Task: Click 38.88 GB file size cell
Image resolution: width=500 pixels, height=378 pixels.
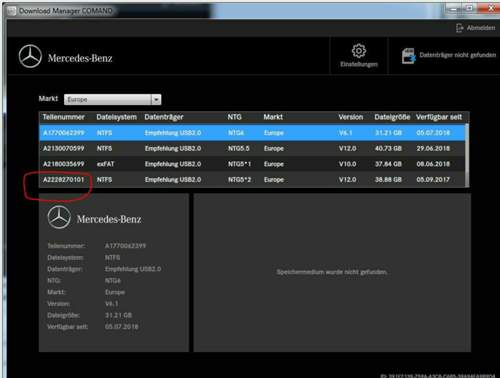Action: tap(388, 180)
